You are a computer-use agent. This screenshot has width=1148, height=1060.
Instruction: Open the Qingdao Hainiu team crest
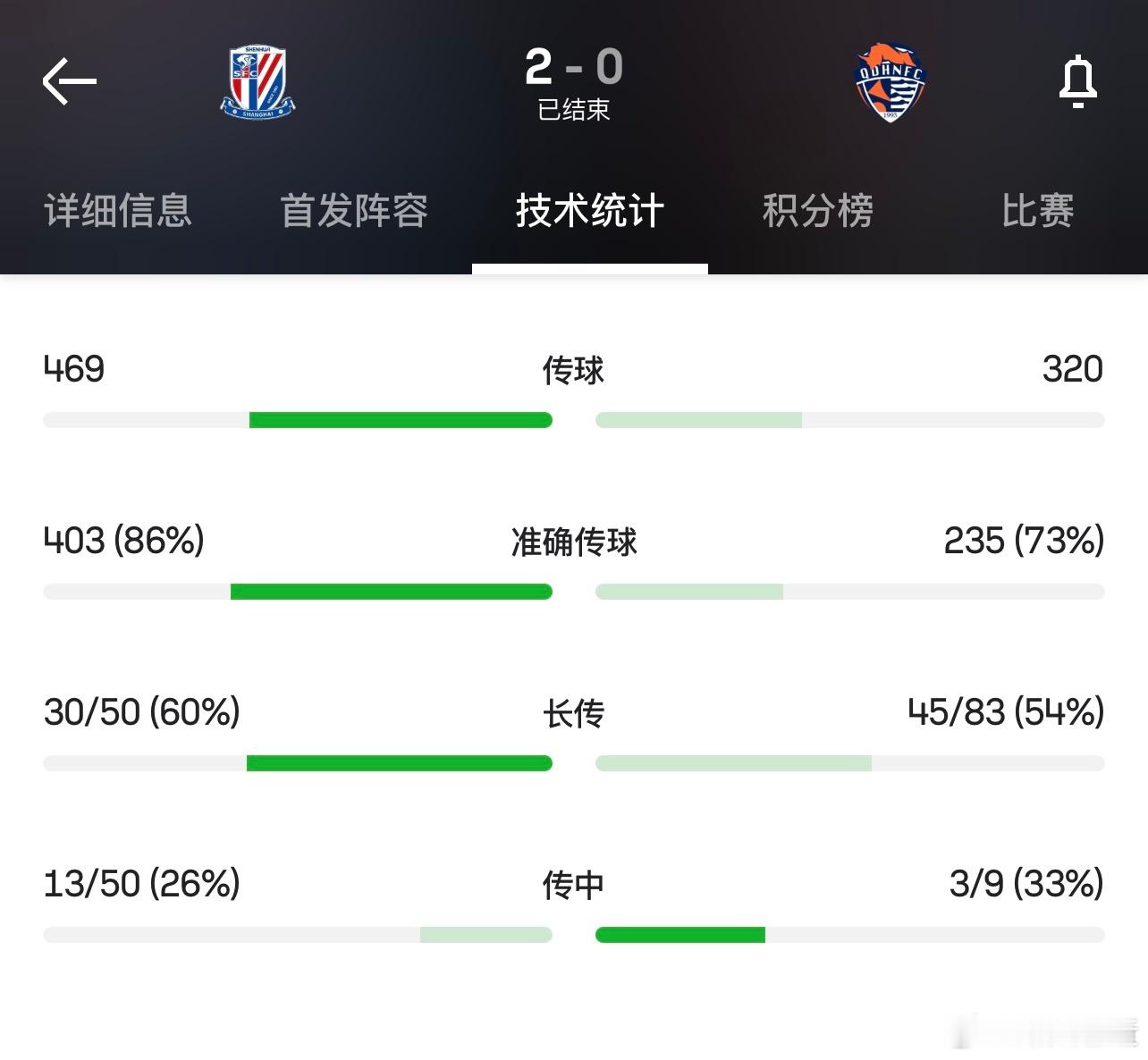pyautogui.click(x=890, y=82)
